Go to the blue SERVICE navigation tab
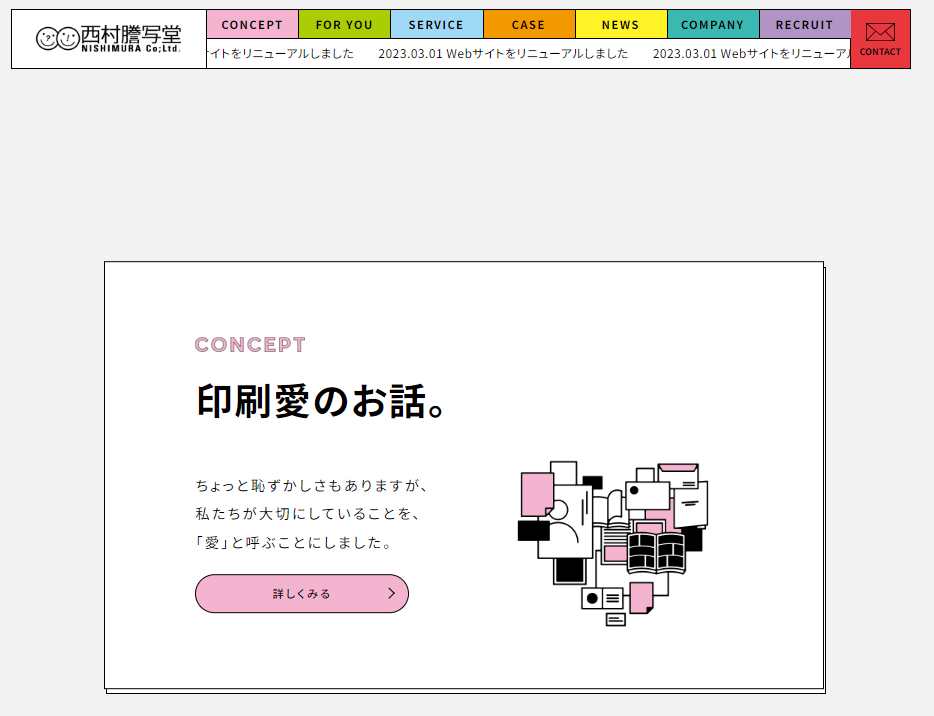Viewport: 934px width, 716px height. (436, 24)
